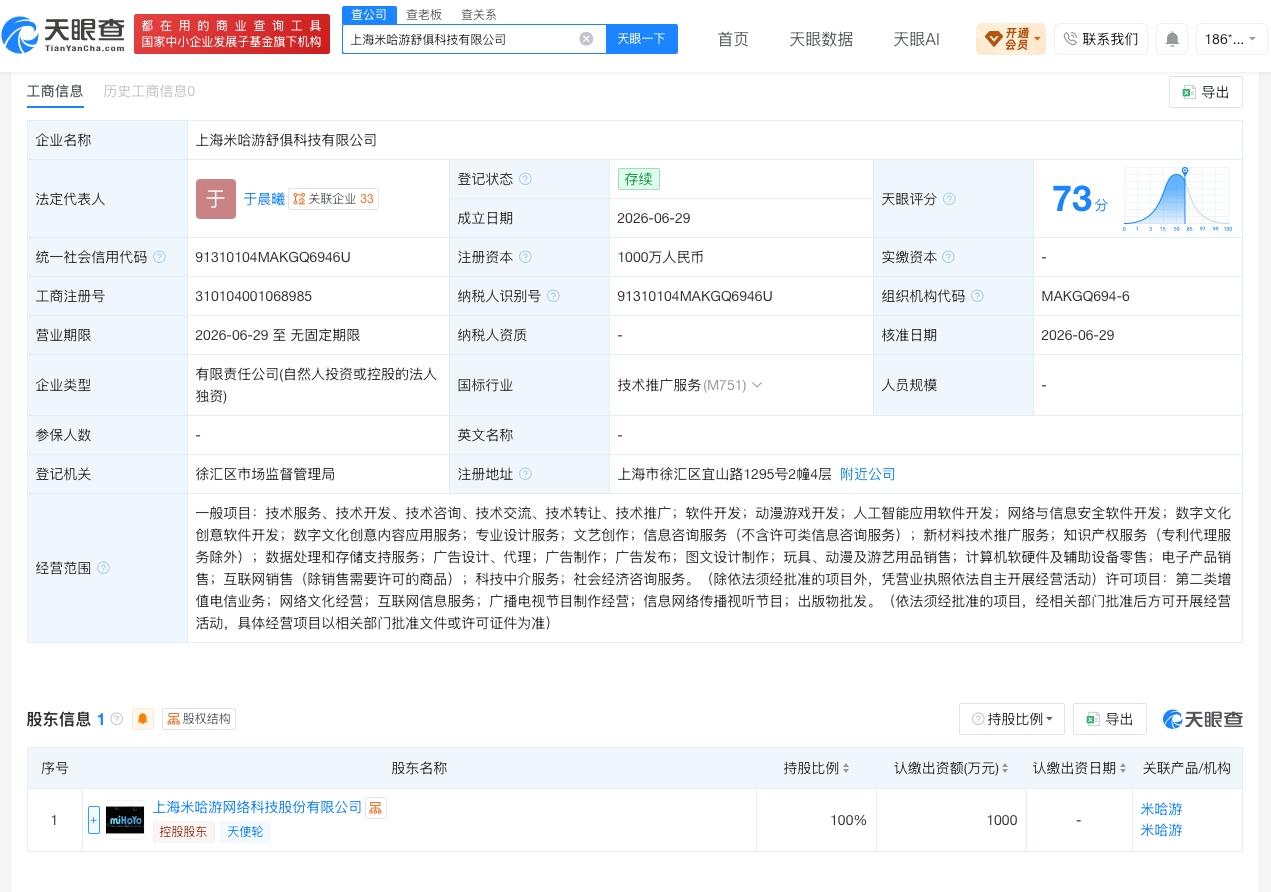Open the help icon beside 注册资本
The image size is (1271, 892).
coord(525,257)
